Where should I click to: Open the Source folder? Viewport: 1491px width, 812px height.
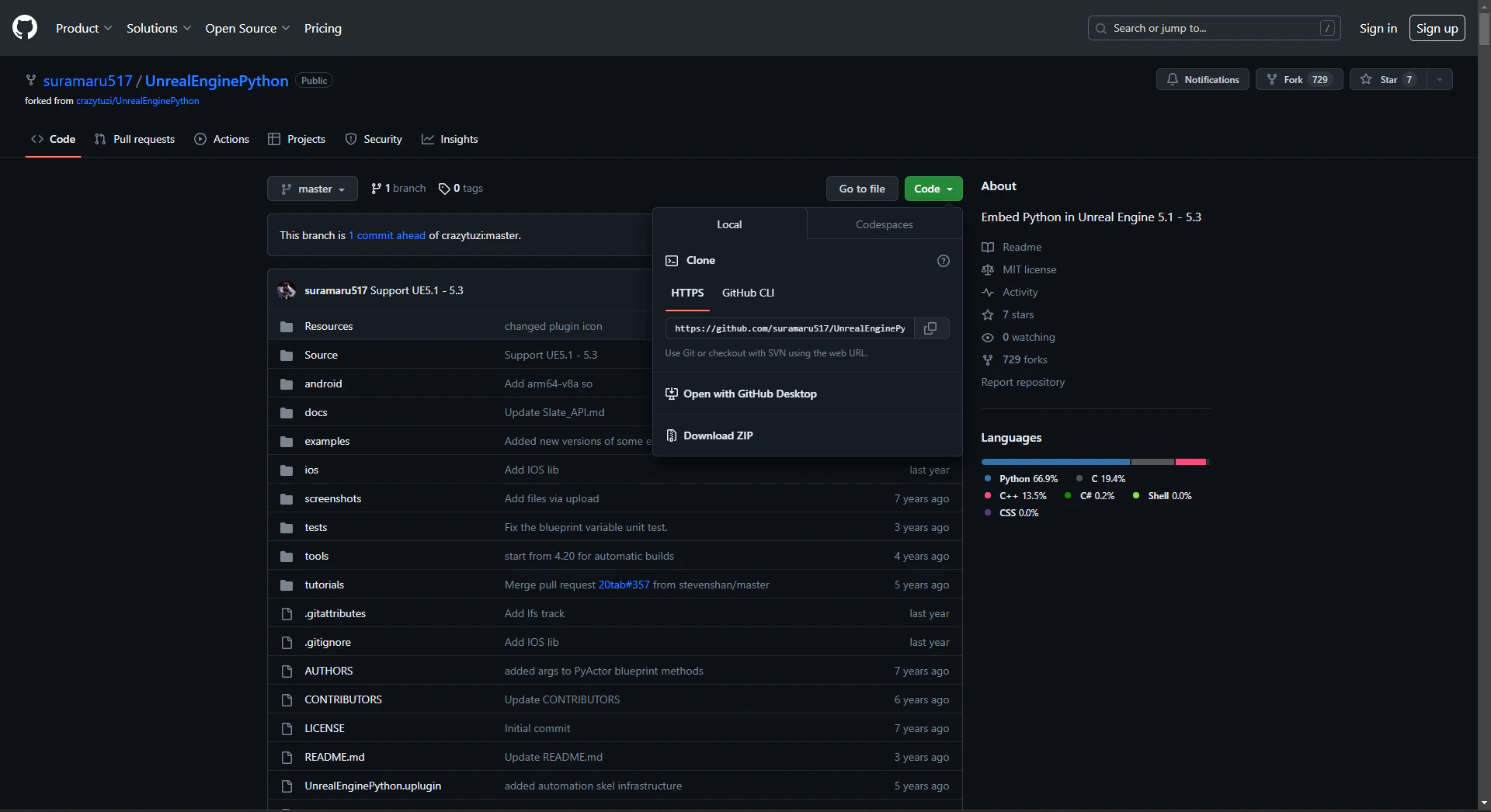pyautogui.click(x=321, y=355)
